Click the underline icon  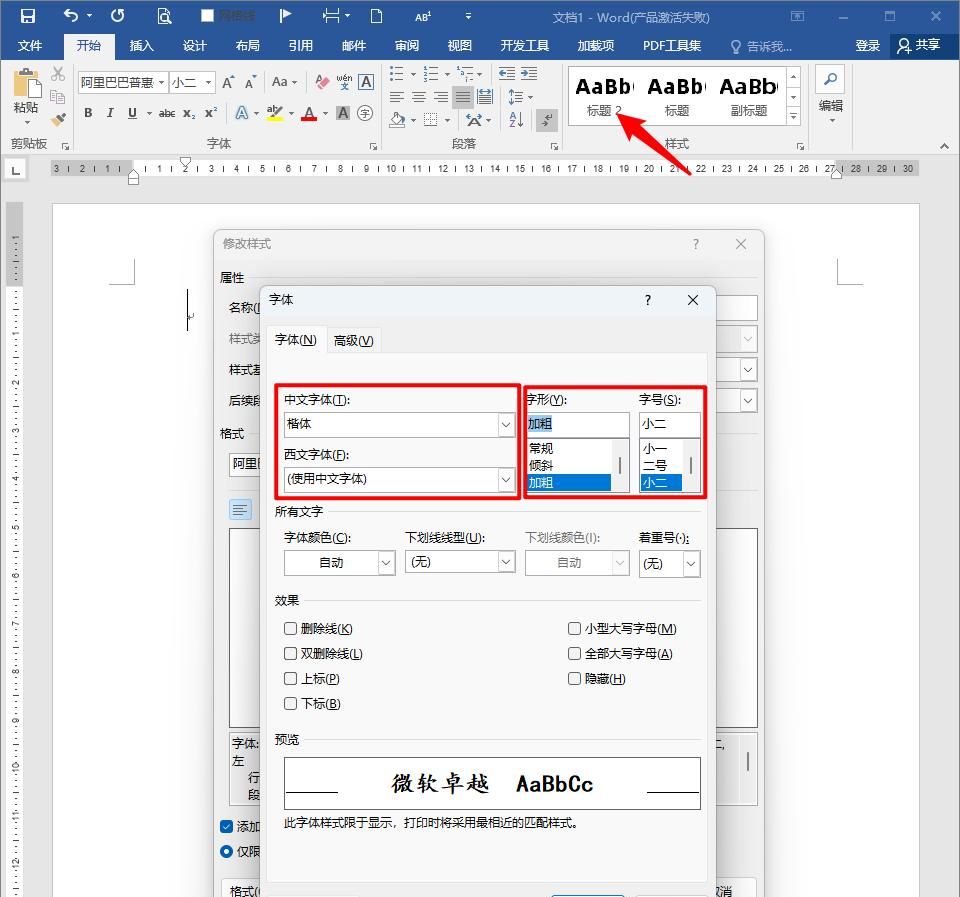(131, 115)
